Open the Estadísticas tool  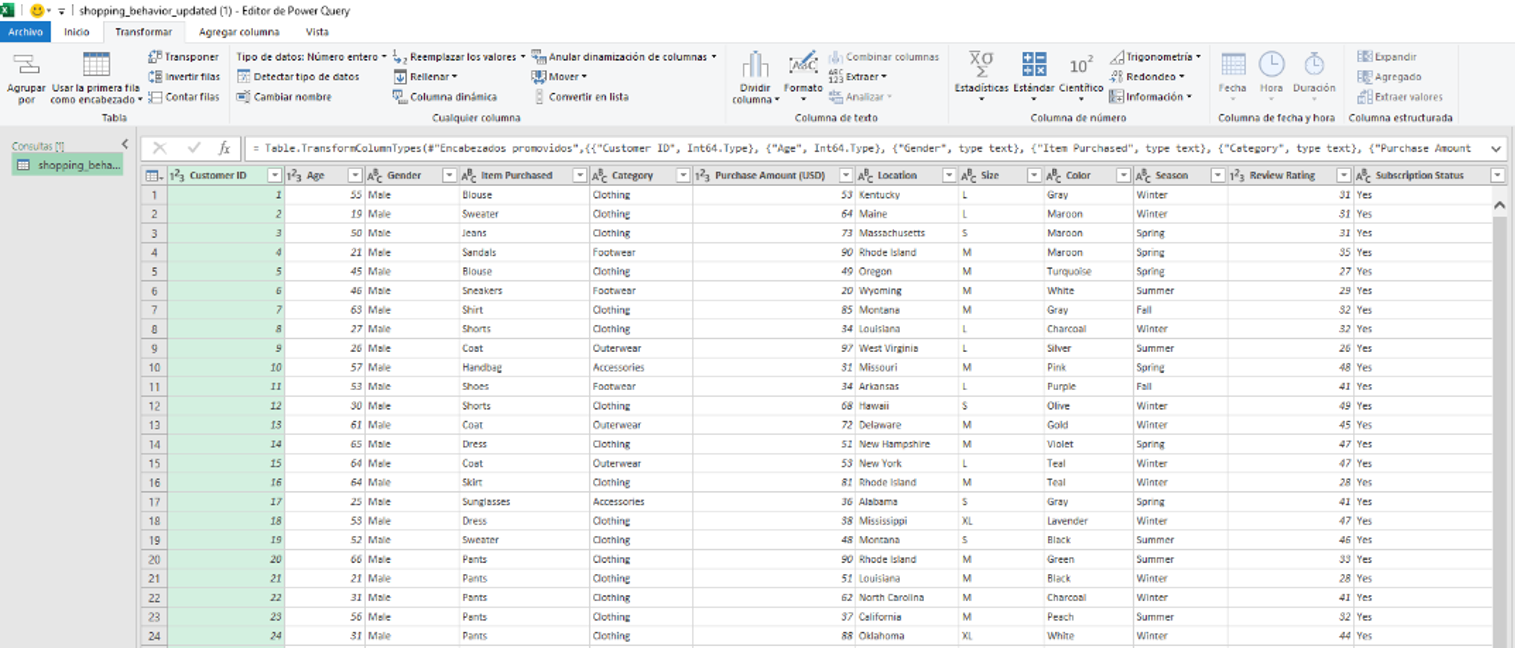[x=981, y=76]
